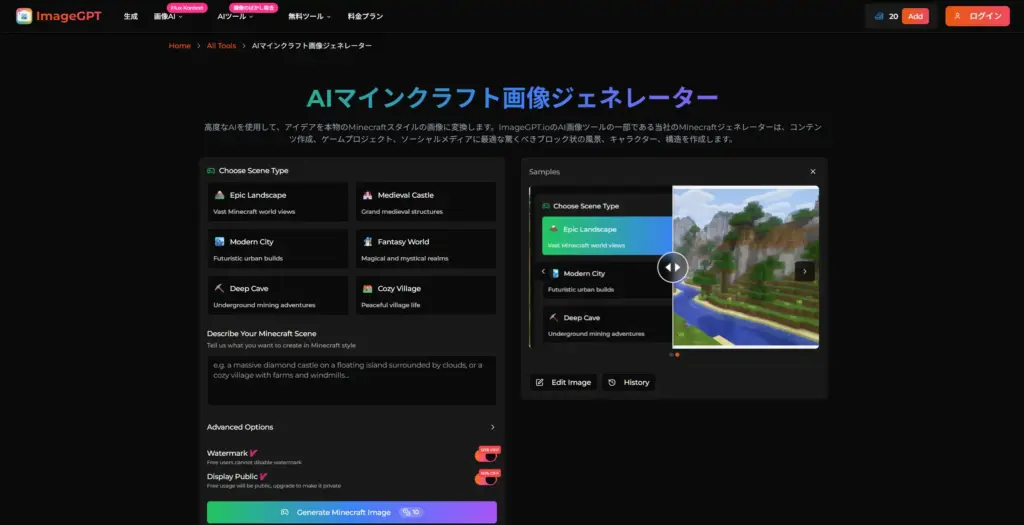The width and height of the screenshot is (1024, 525).
Task: Click the Generate Minecraft Image button
Action: 352,513
